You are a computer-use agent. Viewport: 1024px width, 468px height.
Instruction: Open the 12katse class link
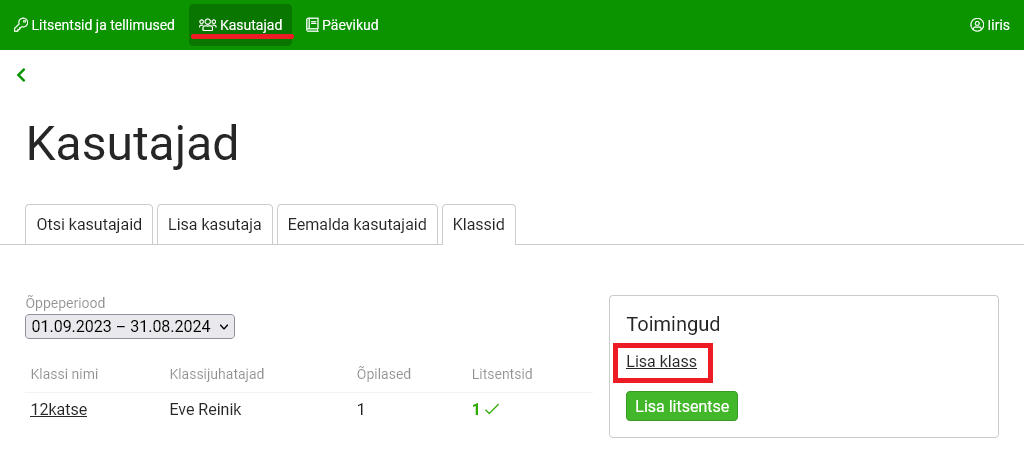pos(58,409)
